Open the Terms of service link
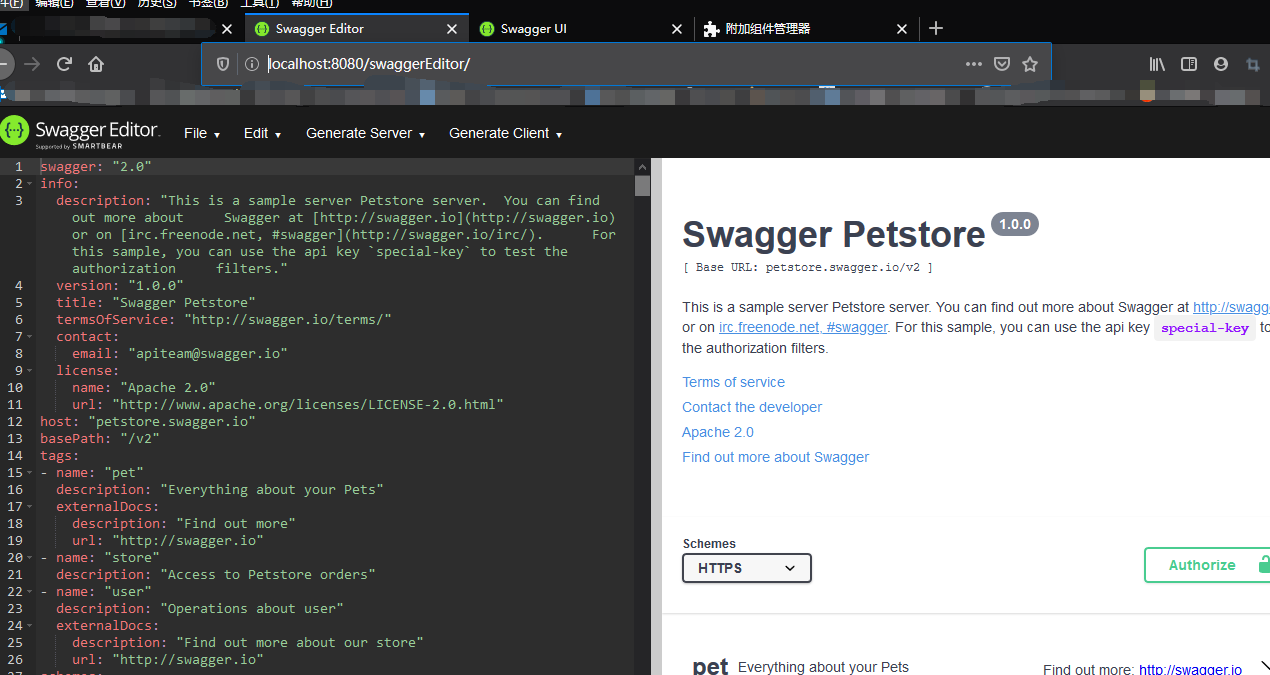The image size is (1270, 675). click(733, 382)
